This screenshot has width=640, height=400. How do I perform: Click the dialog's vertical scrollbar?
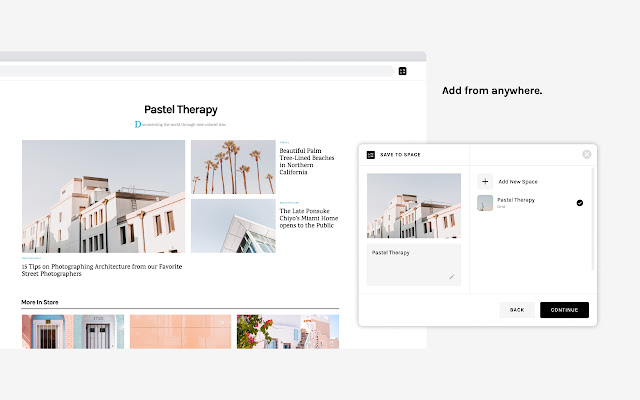593,218
